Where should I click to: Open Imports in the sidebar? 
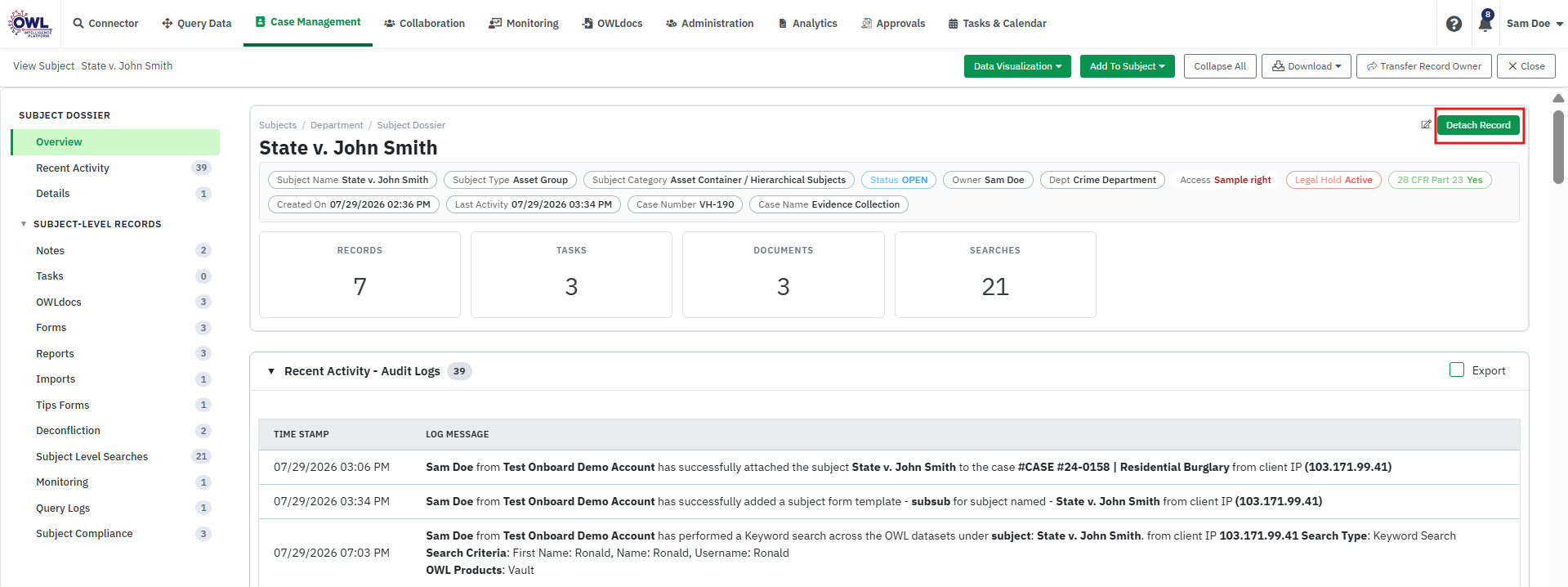coord(115,379)
